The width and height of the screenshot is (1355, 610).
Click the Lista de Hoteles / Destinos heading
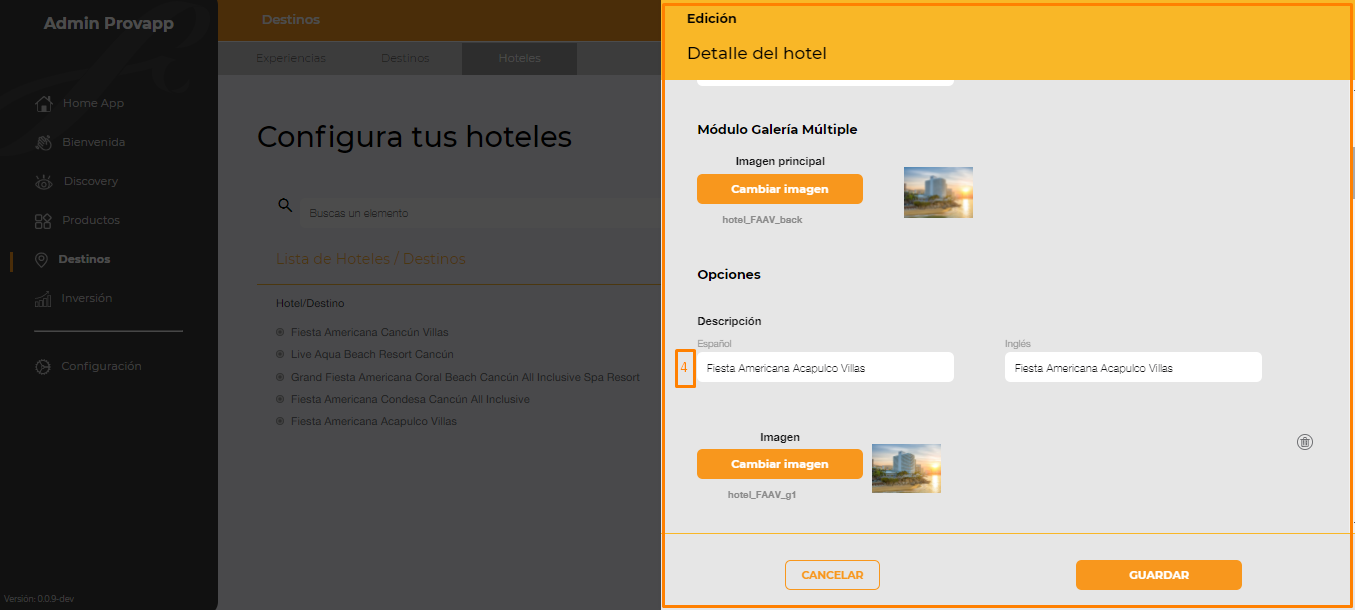coord(371,258)
